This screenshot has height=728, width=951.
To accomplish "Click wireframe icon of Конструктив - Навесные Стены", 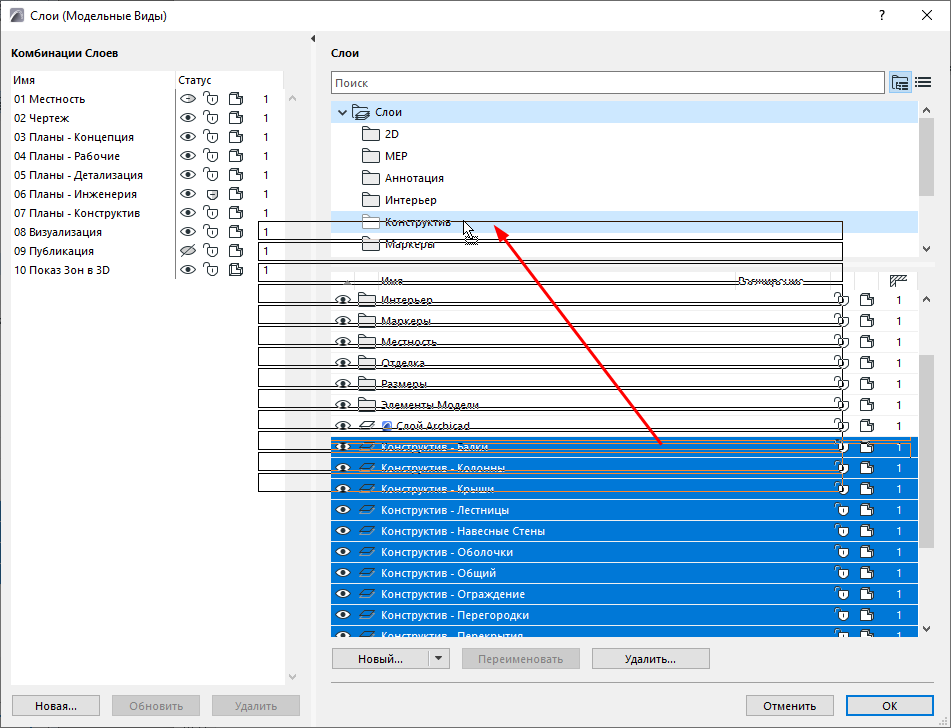I will 867,531.
